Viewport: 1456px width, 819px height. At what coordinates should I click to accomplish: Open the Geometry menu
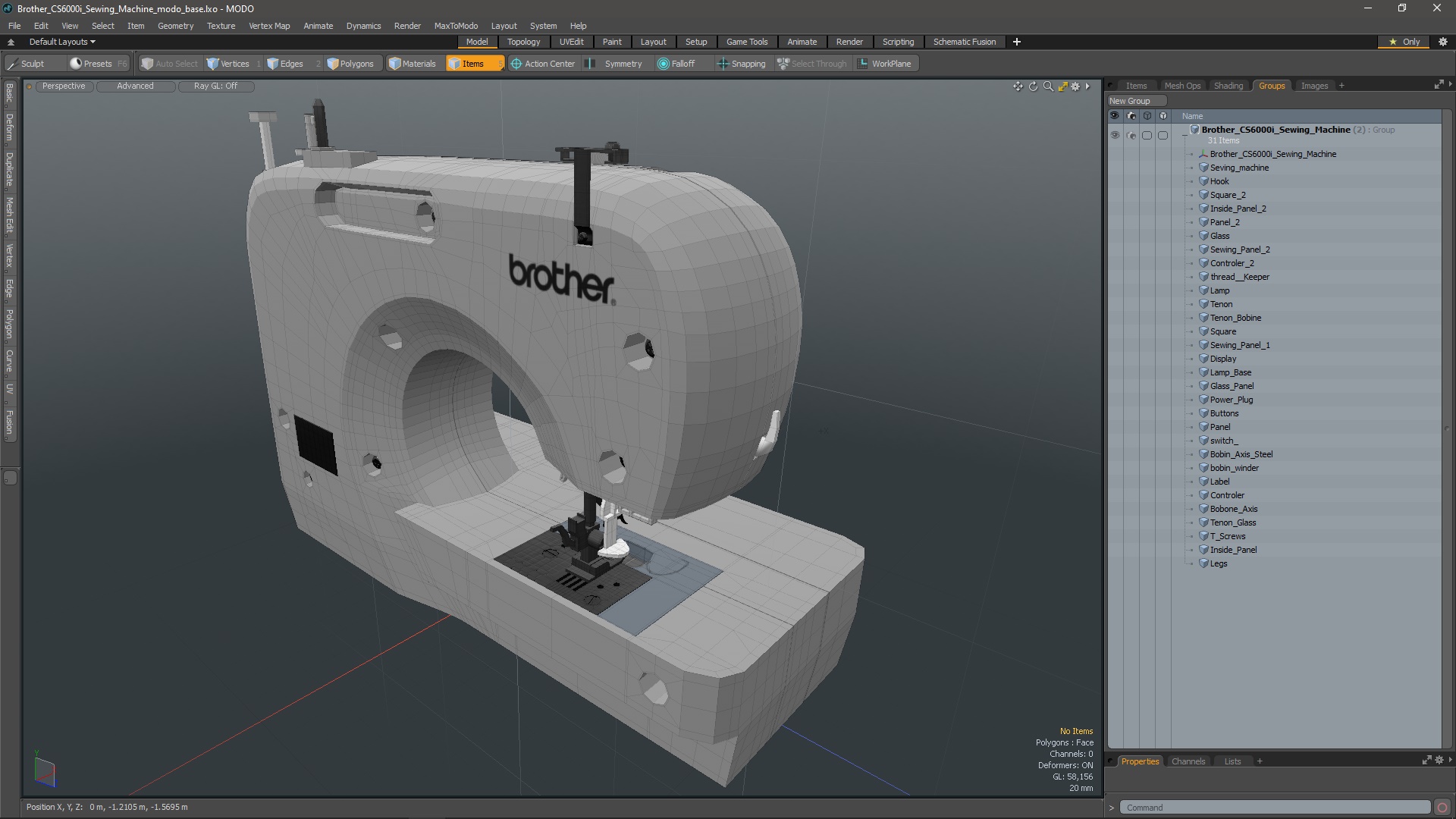175,26
